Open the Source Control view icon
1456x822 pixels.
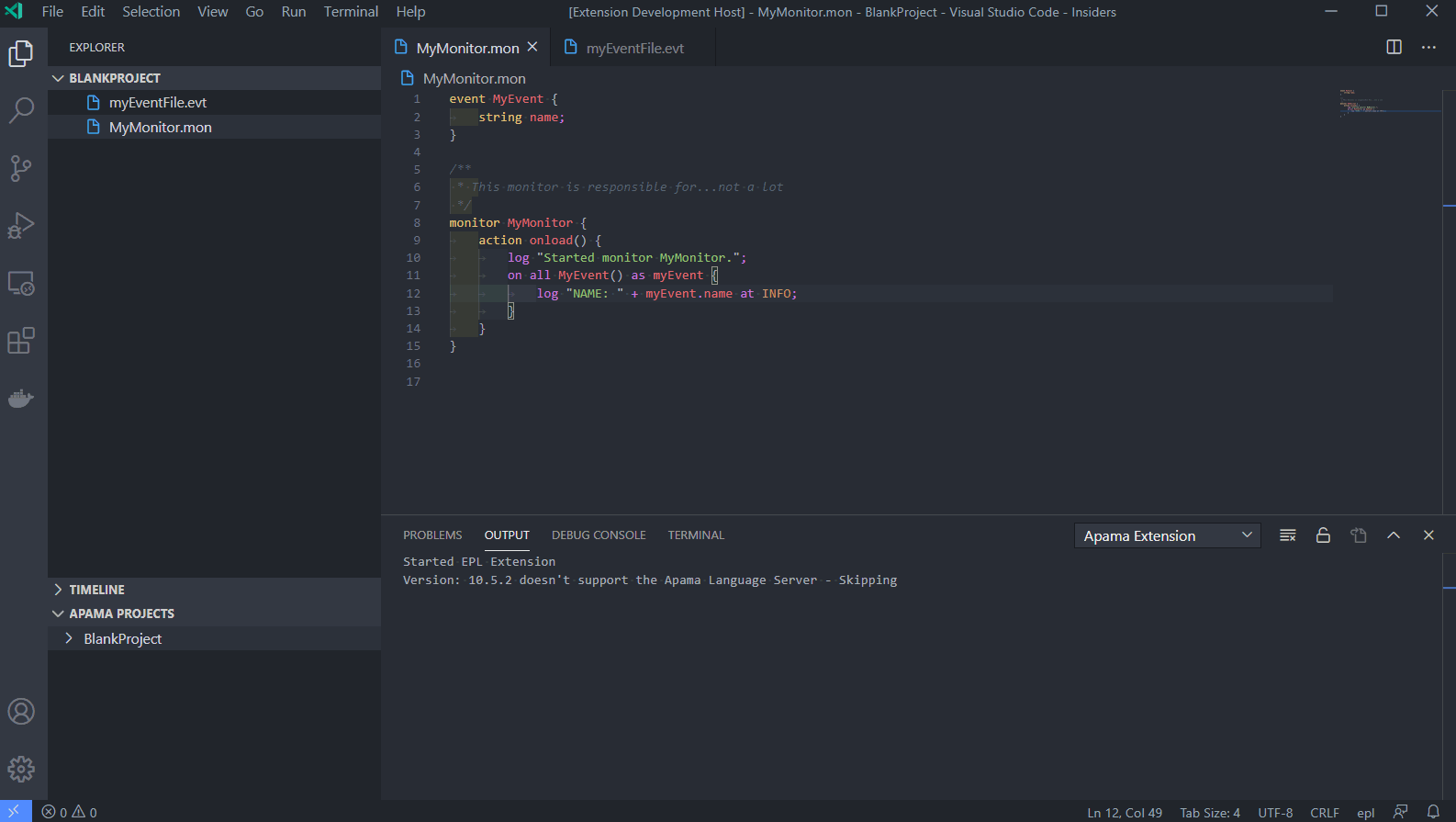(21, 168)
